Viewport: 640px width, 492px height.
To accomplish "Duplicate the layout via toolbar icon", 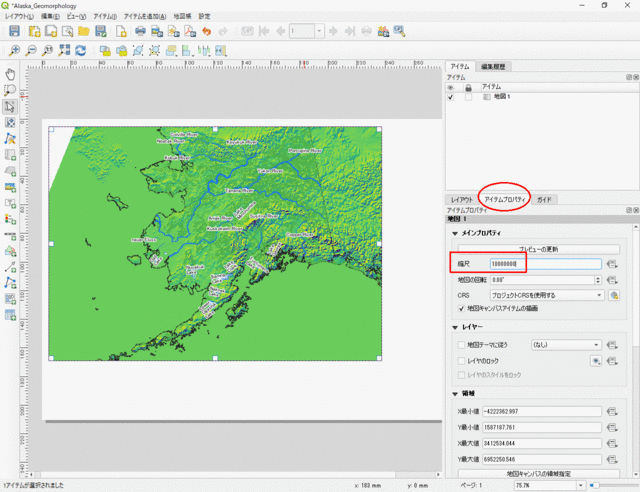I will click(51, 31).
